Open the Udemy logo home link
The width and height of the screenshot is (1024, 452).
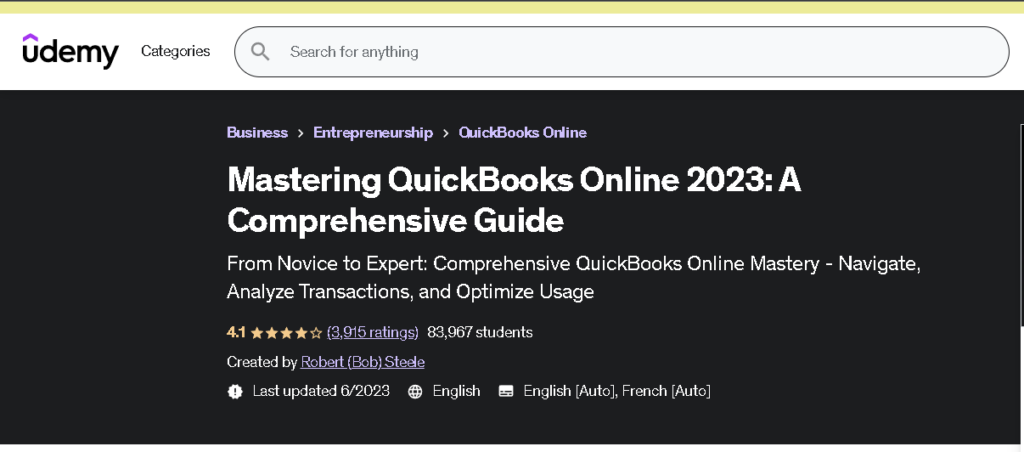pos(71,51)
